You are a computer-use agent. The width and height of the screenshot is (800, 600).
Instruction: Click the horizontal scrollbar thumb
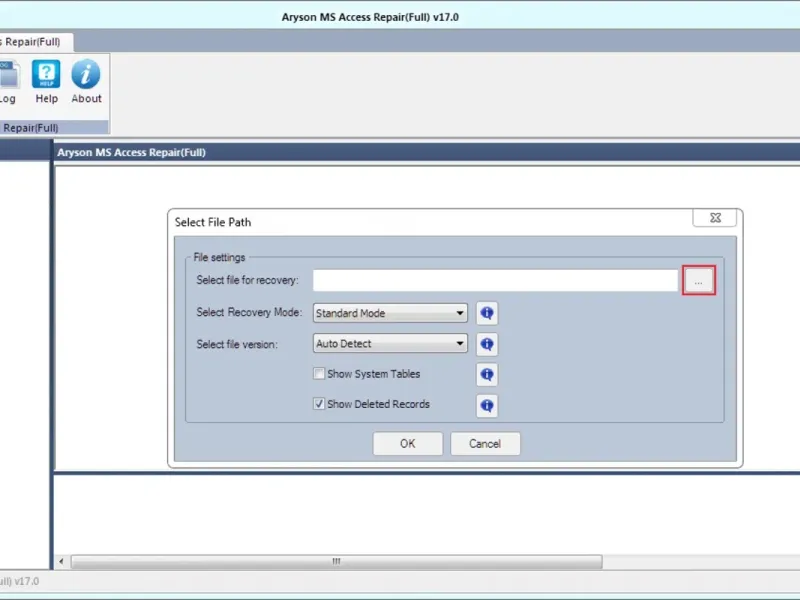pos(336,562)
